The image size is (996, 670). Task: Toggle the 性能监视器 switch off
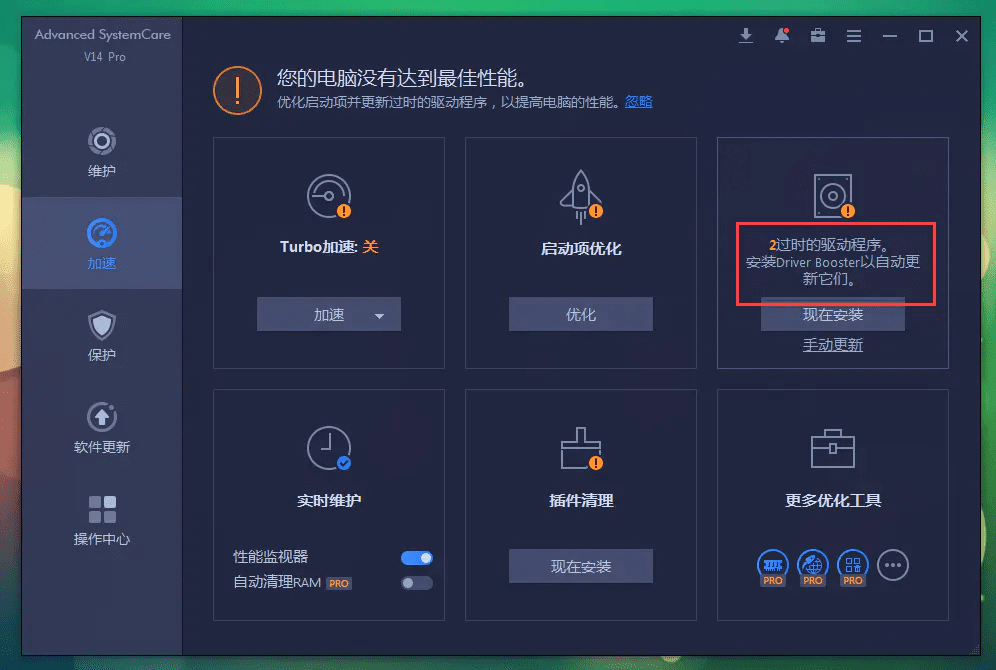pos(417,558)
